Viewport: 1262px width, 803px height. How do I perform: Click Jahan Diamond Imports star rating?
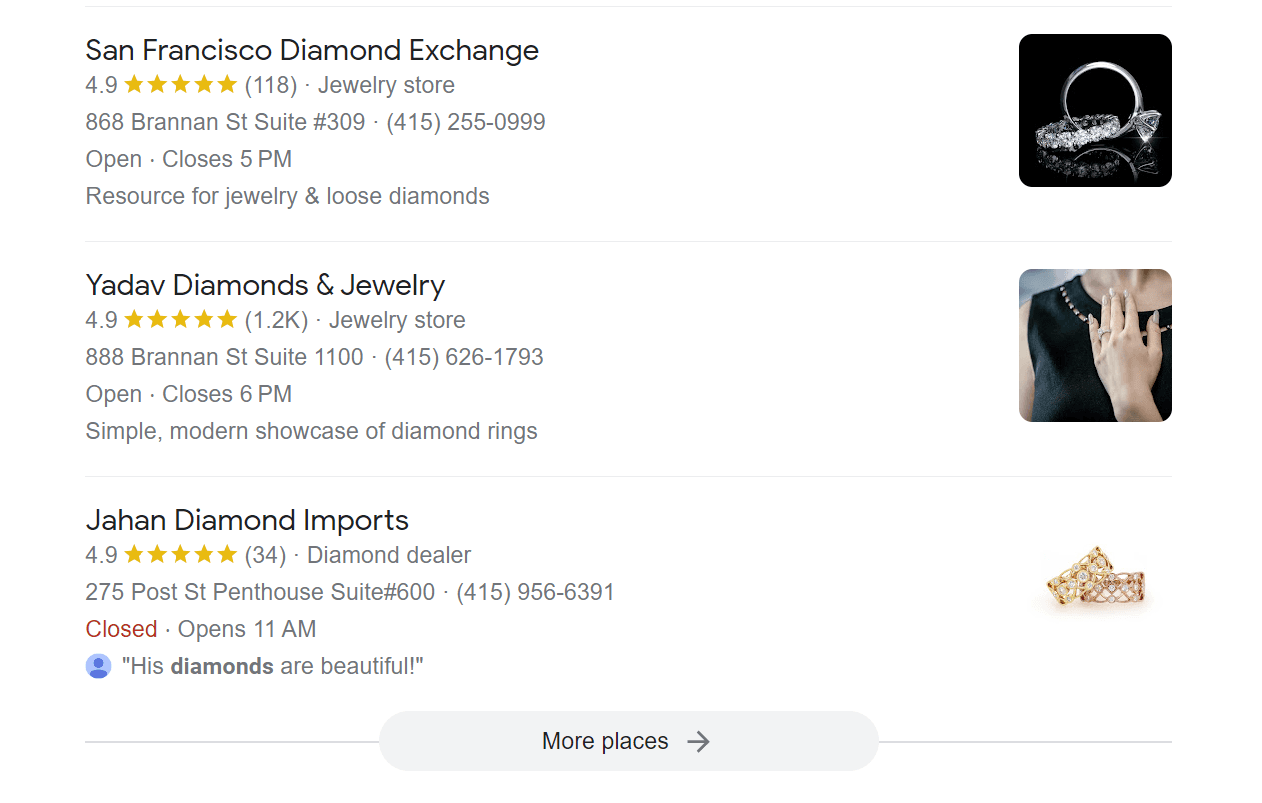(x=181, y=555)
